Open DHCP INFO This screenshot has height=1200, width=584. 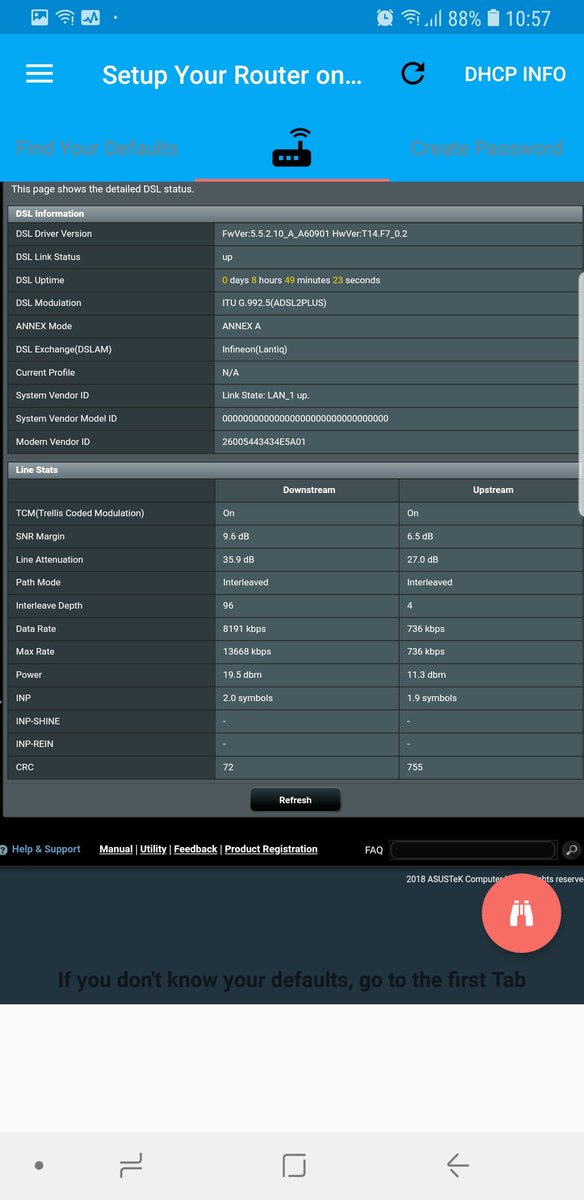point(515,74)
